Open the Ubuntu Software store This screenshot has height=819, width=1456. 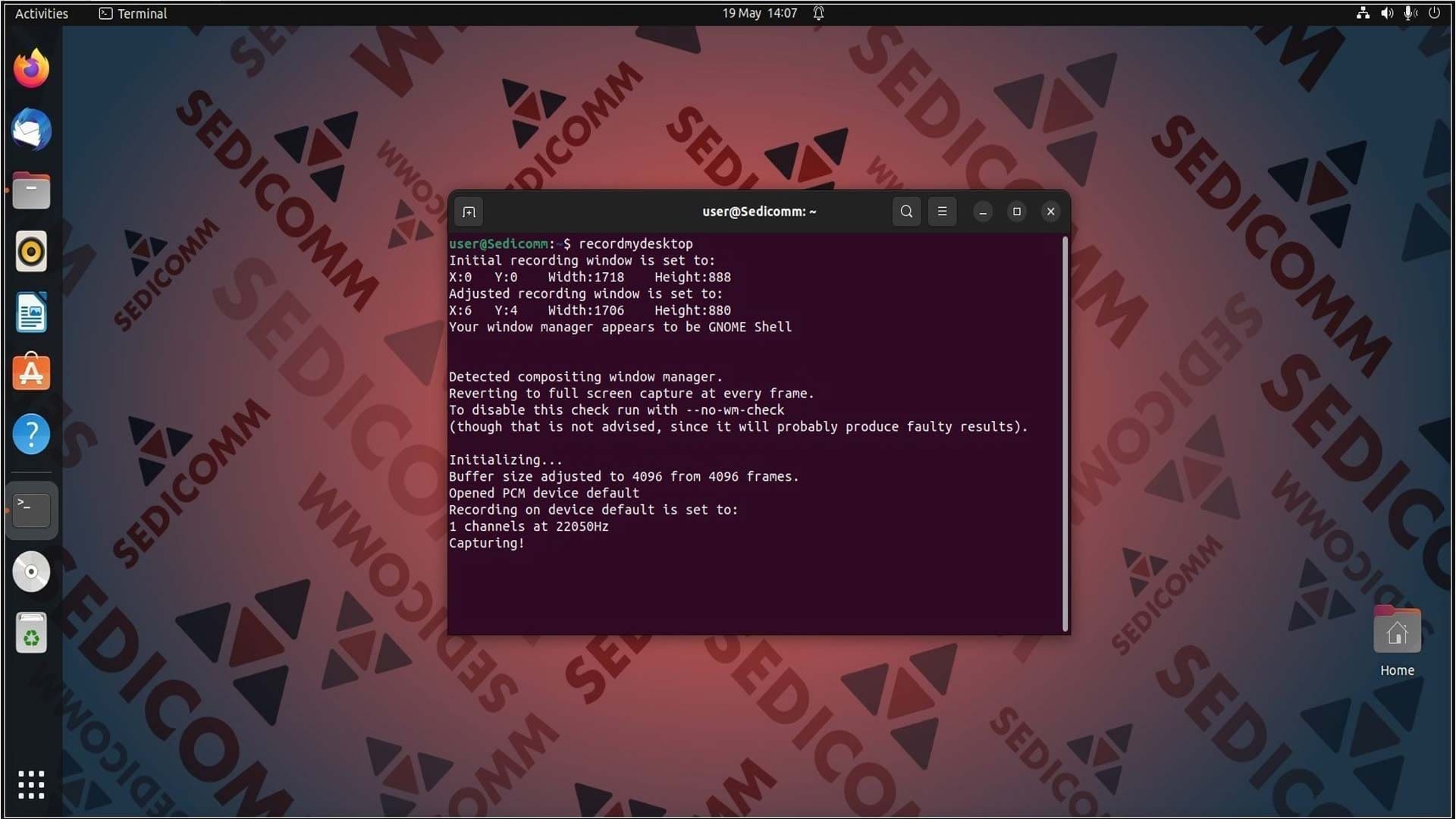[x=31, y=373]
